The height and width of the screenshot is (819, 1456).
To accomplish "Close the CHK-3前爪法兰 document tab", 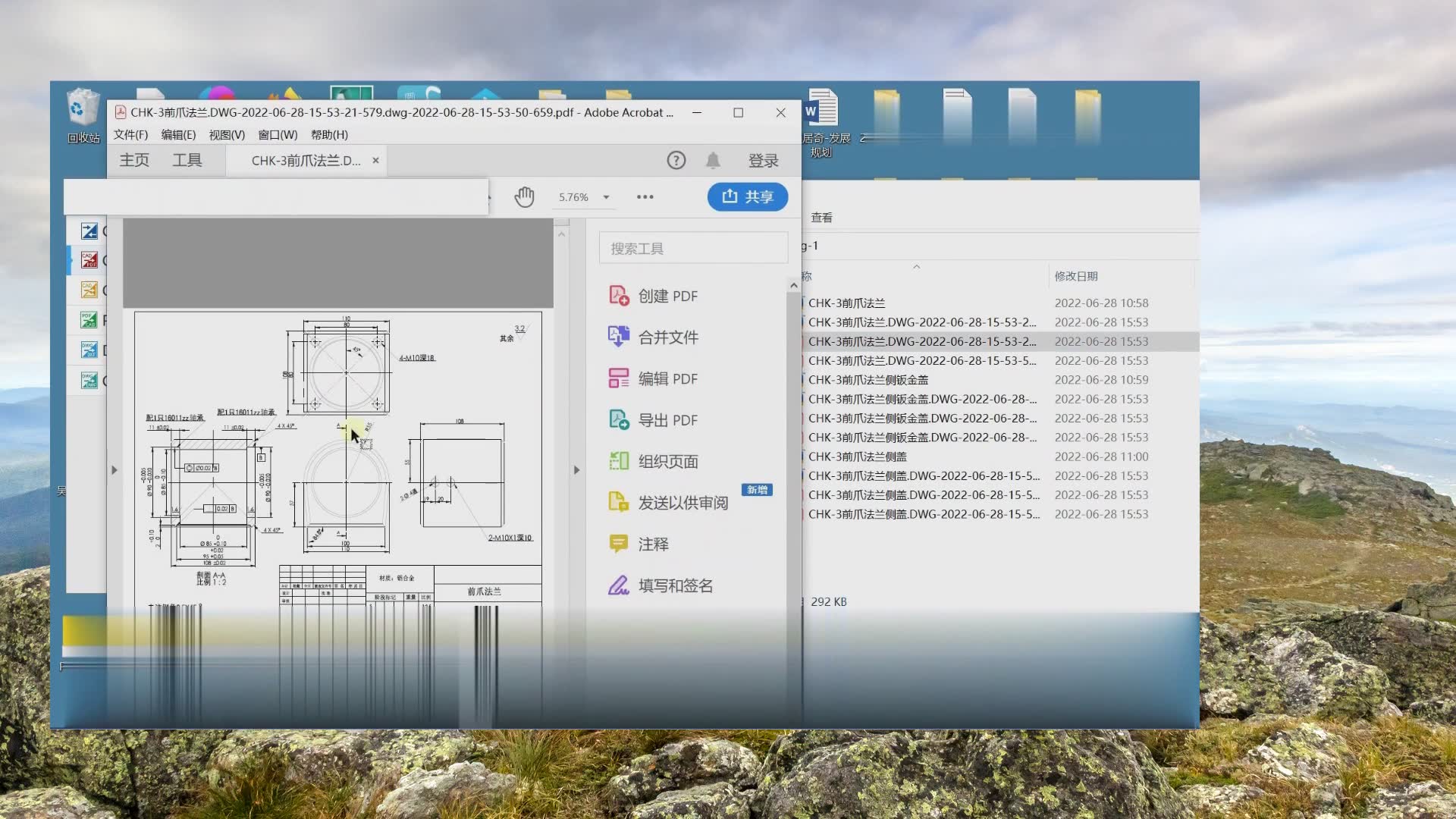I will [x=375, y=161].
